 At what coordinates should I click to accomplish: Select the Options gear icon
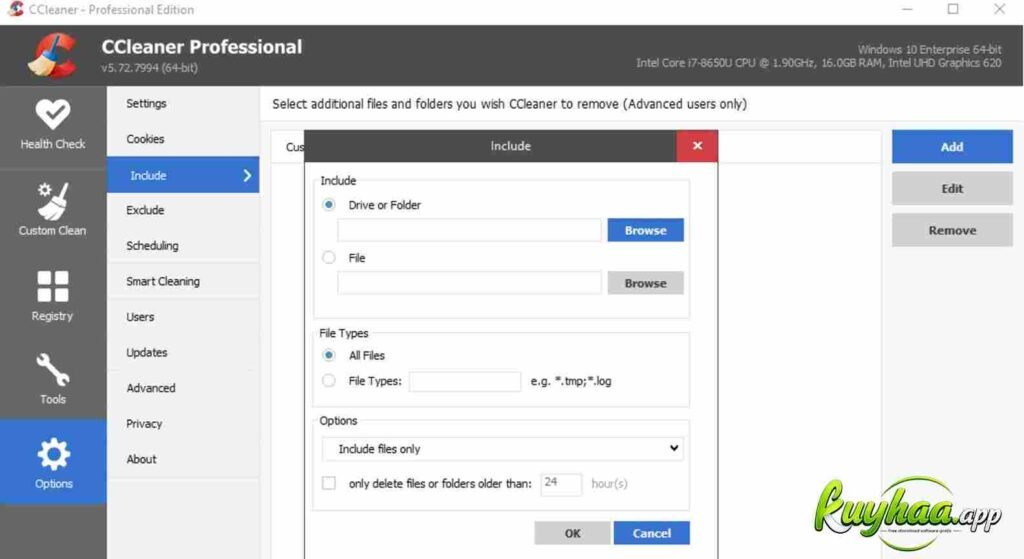[x=53, y=455]
